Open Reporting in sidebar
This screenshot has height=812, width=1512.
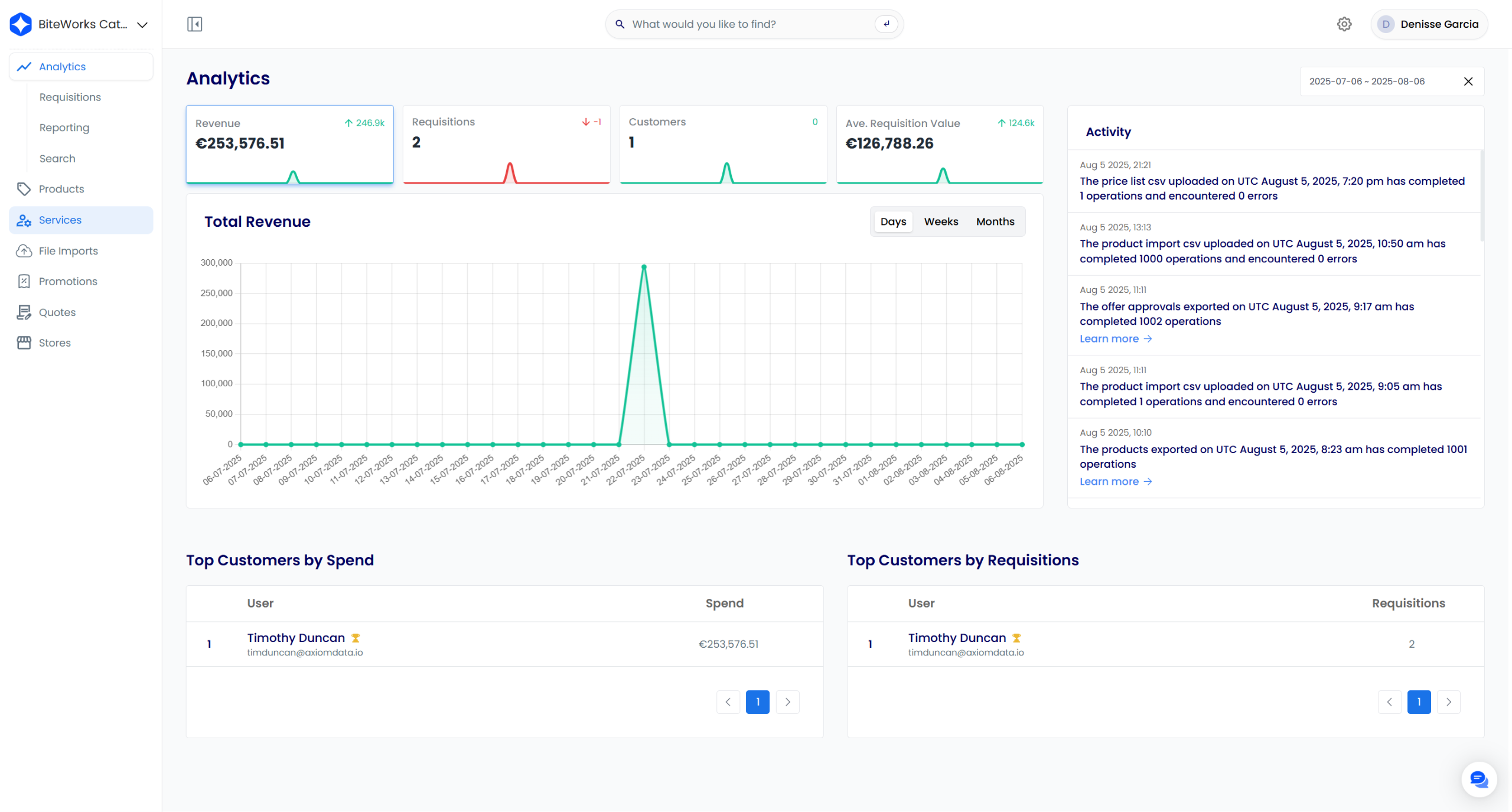(x=64, y=128)
